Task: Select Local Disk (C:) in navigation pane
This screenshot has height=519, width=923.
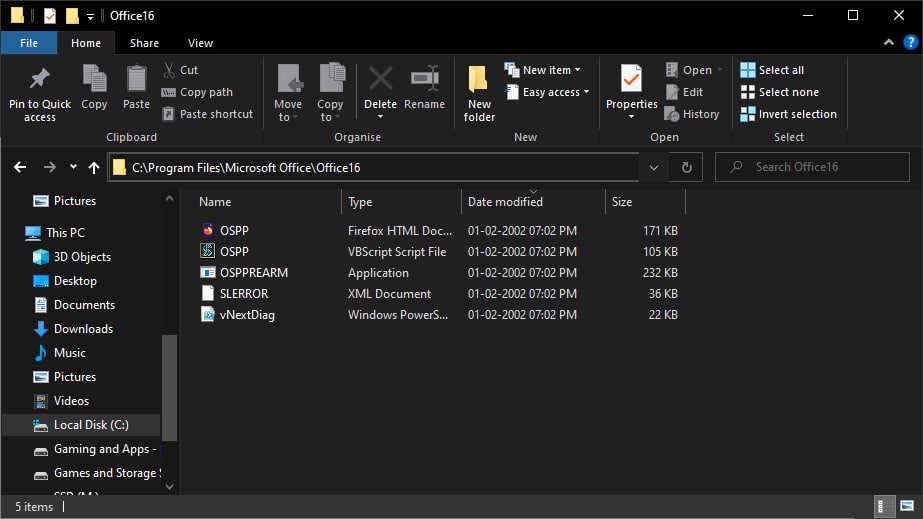Action: coord(81,425)
